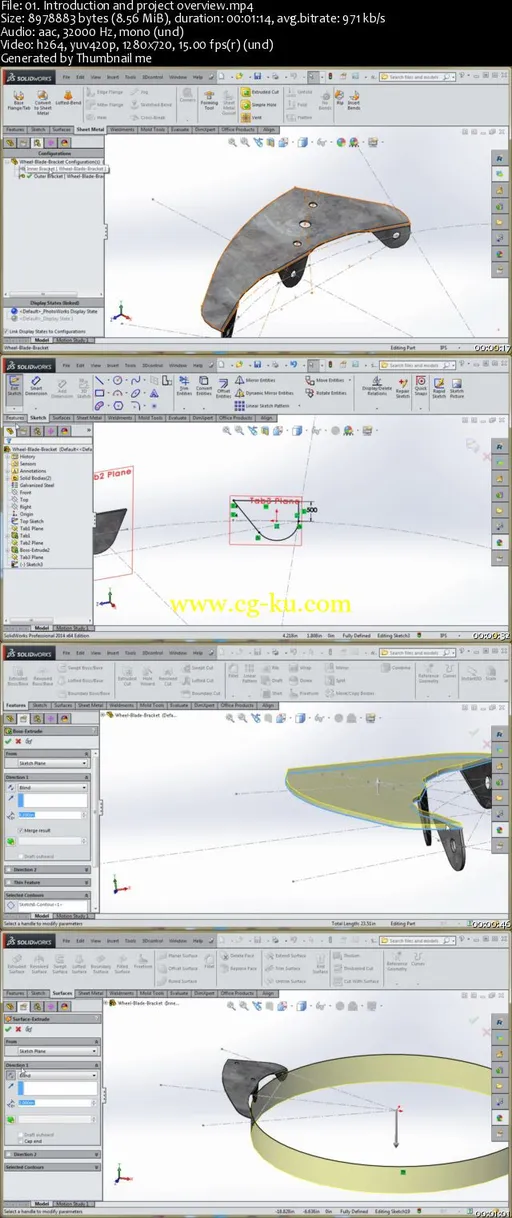The image size is (512, 1218).
Task: Click the 500 dimension in second frame sketch
Action: [311, 509]
